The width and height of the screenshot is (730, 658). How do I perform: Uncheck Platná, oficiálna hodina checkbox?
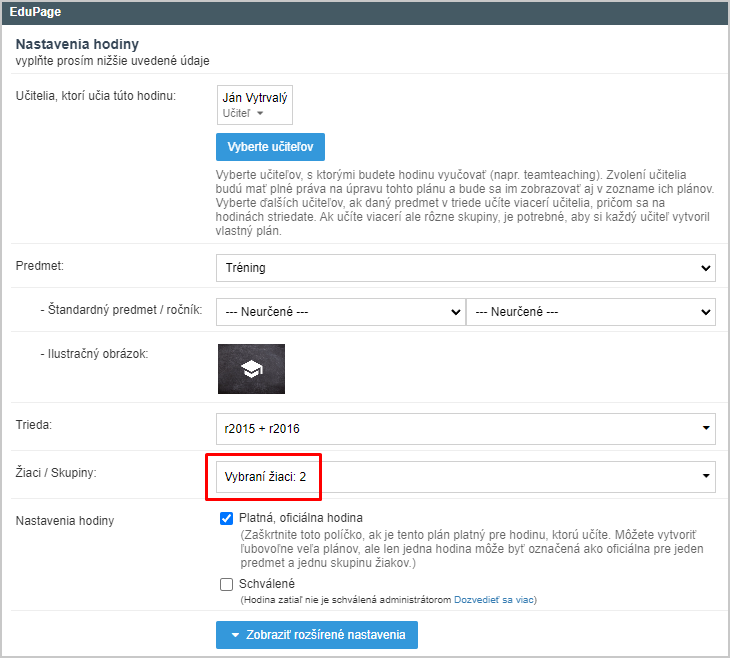click(226, 518)
